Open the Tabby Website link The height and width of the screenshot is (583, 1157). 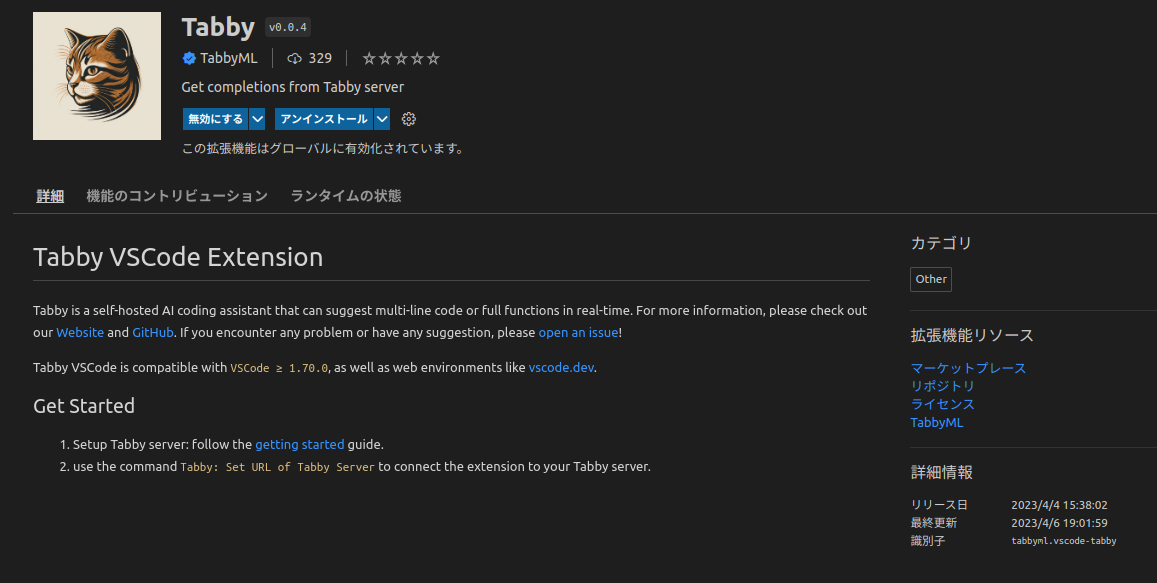80,332
